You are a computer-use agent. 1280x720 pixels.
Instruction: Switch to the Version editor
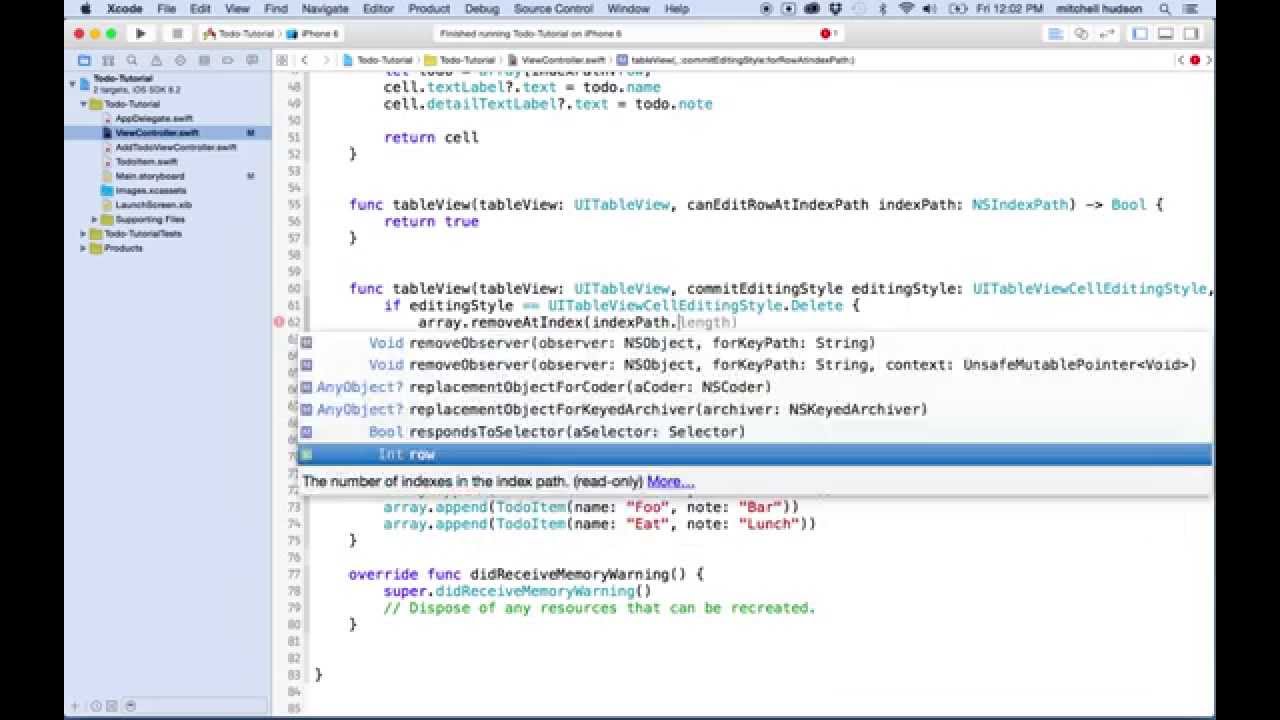(1106, 33)
